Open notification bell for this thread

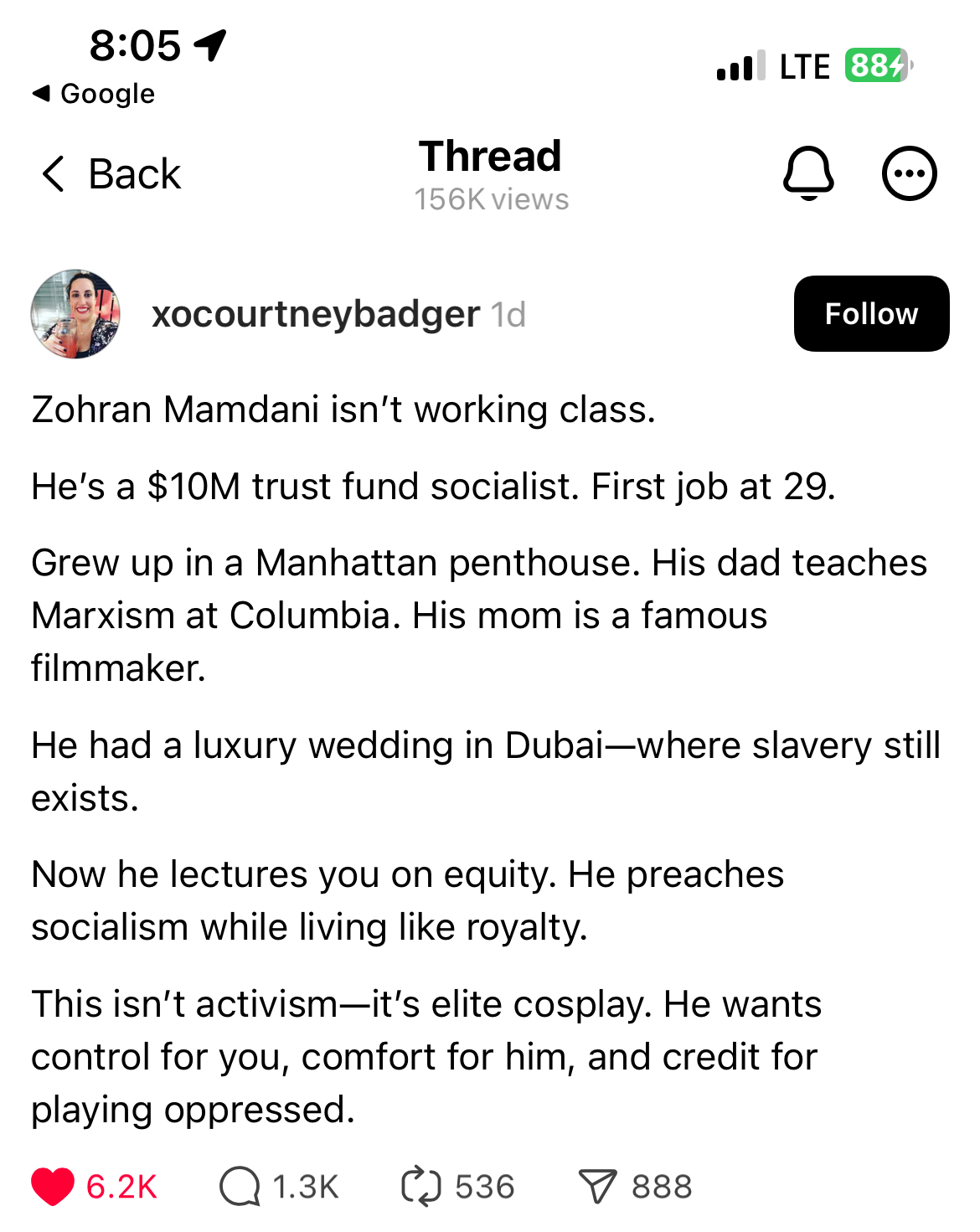808,173
